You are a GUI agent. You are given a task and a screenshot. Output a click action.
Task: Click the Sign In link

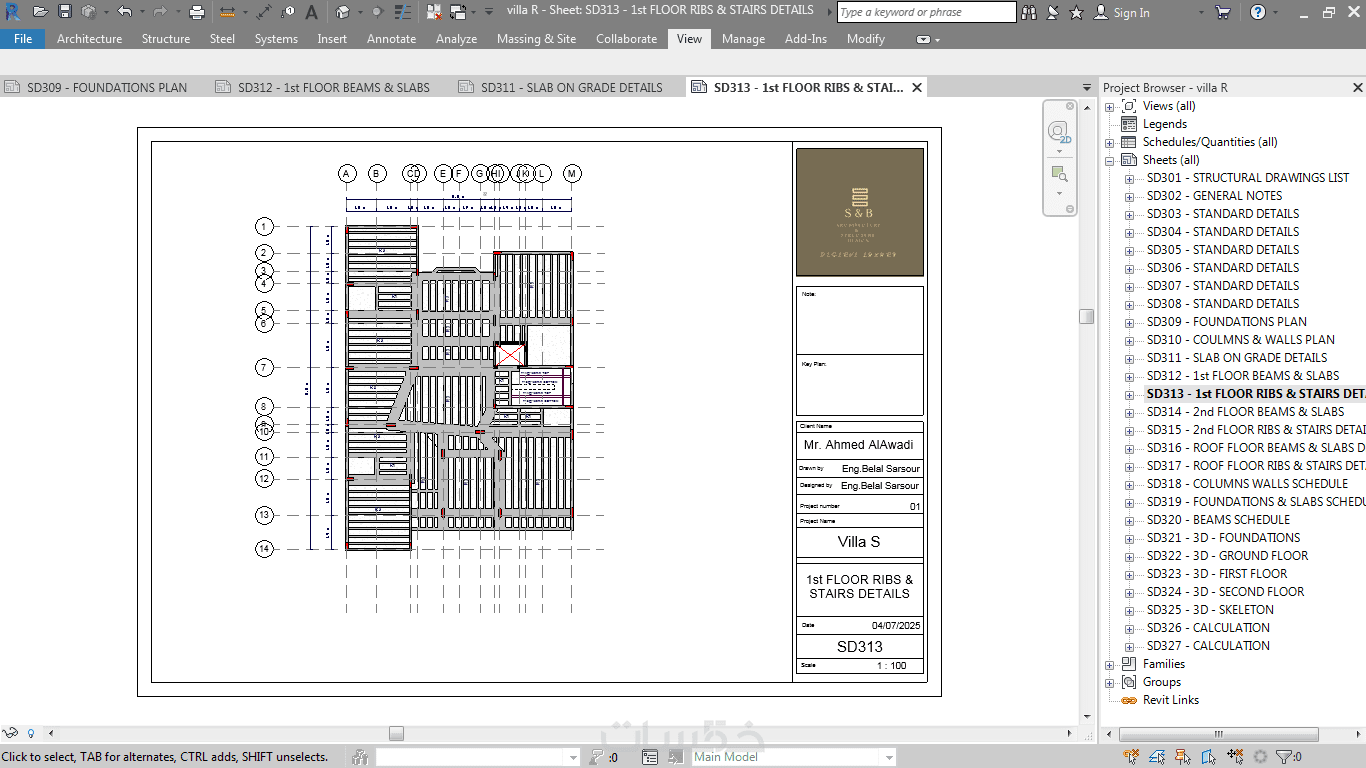point(1131,13)
